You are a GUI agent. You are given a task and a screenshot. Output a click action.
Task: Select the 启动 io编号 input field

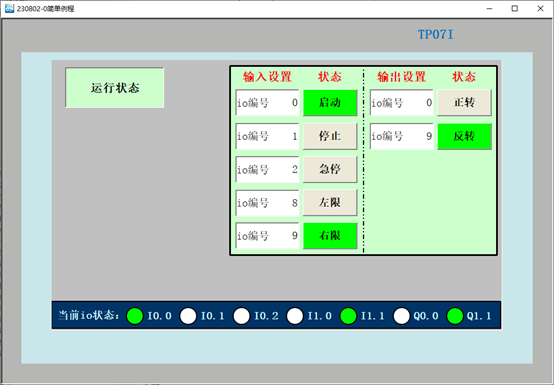click(x=267, y=103)
